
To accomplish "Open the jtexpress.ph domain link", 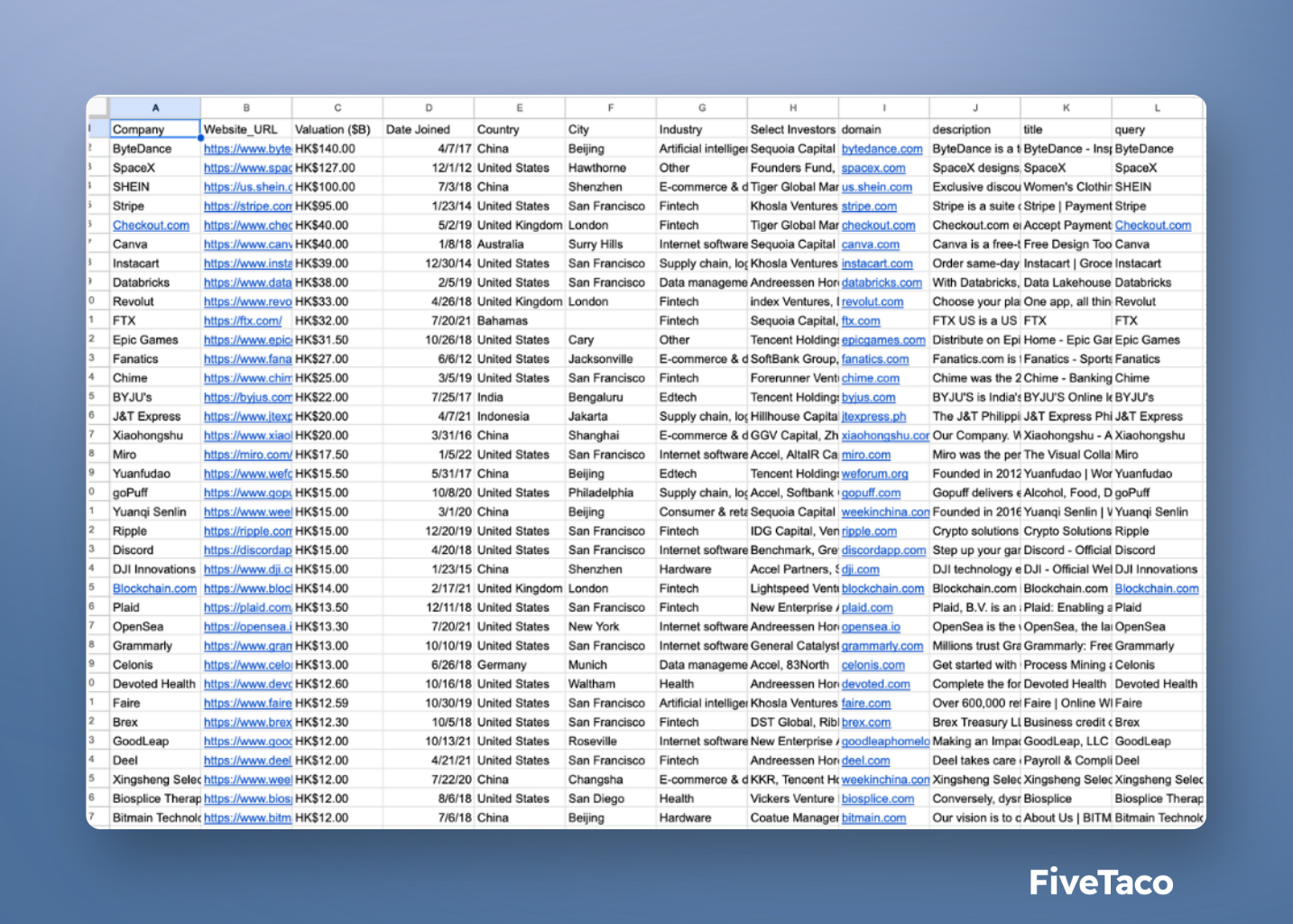I will pos(873,417).
